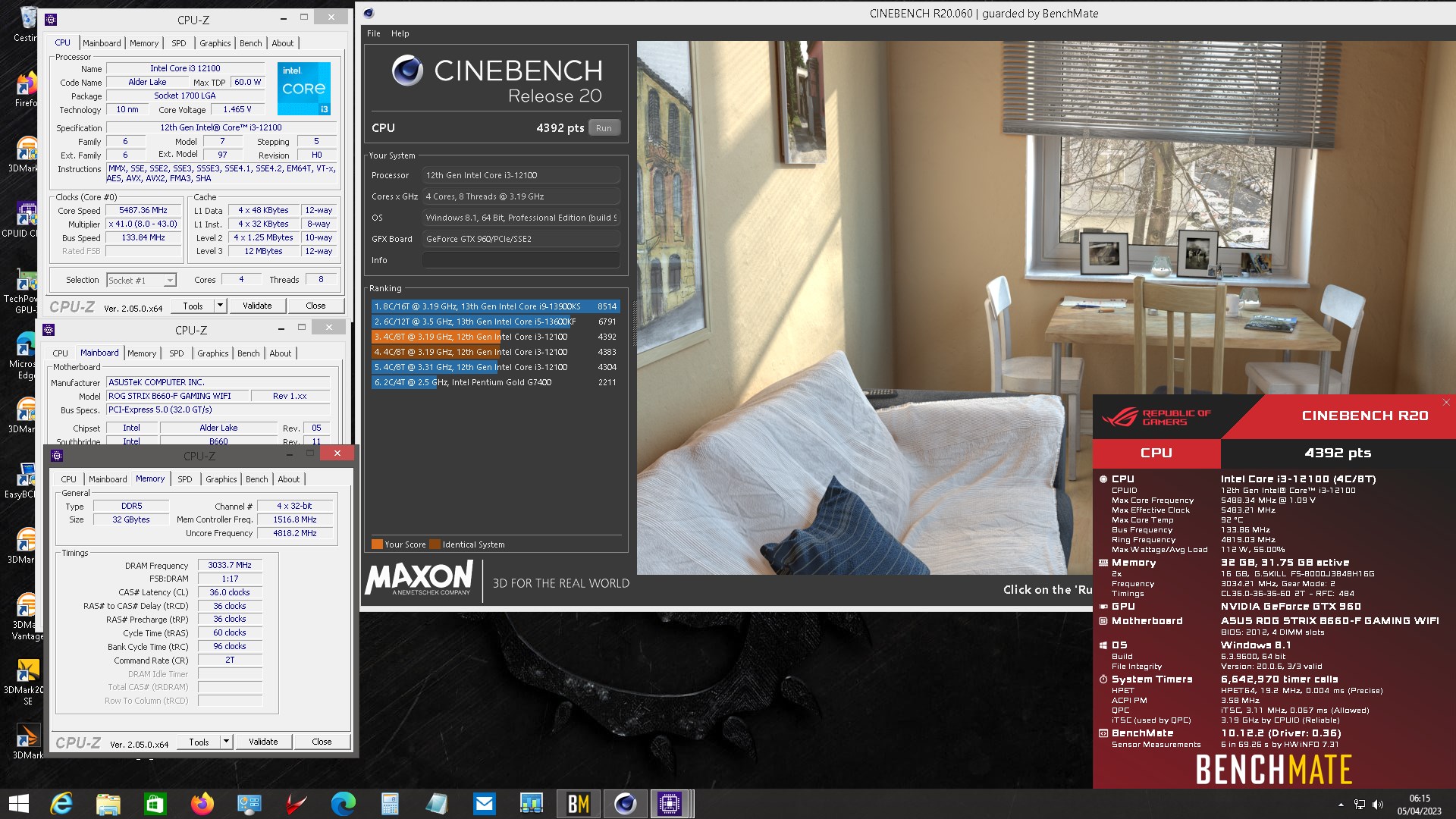This screenshot has width=1456, height=819.
Task: Open SPD tab in top CPU-Z window
Action: [179, 43]
